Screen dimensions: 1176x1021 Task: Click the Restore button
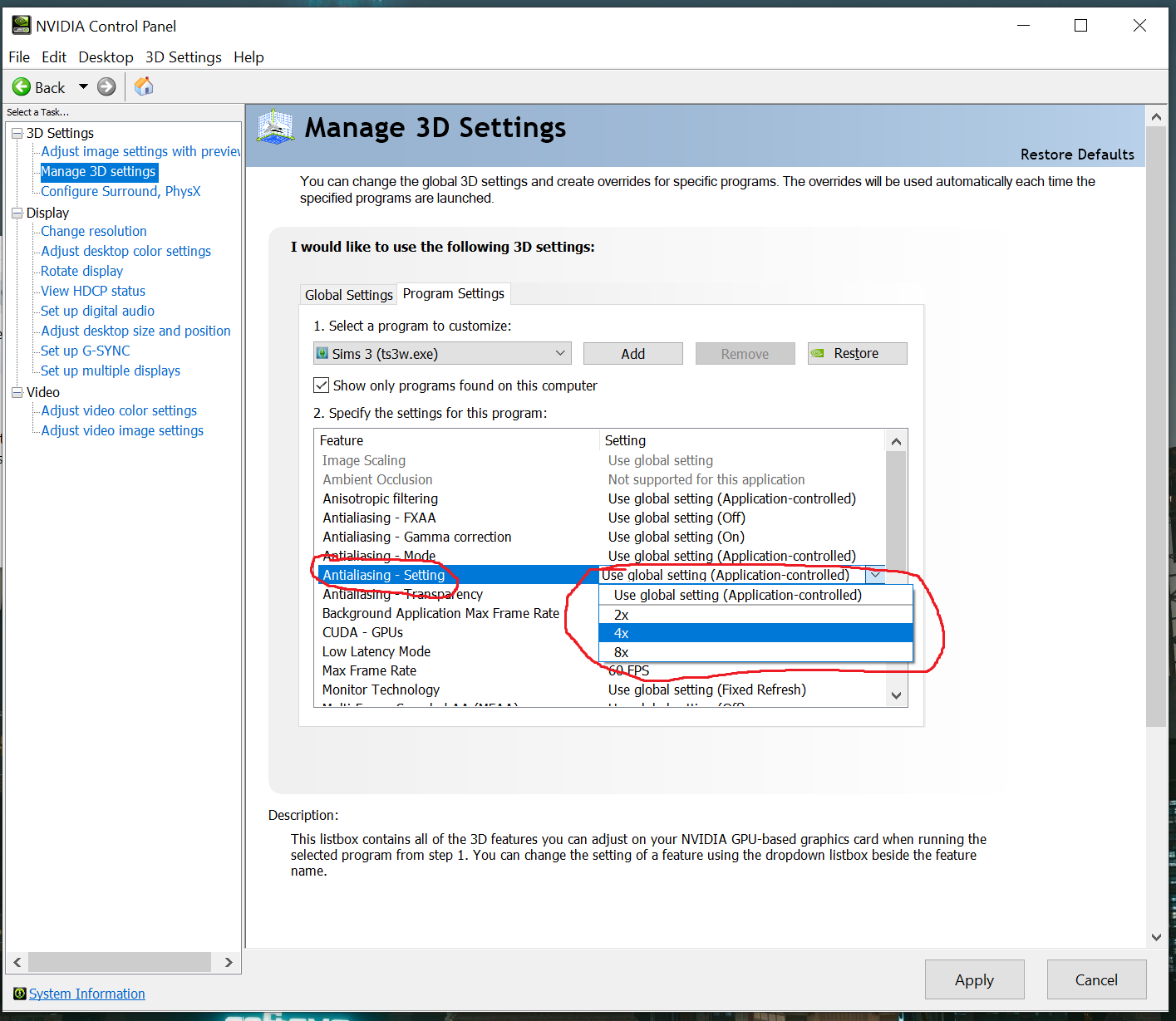coord(857,353)
